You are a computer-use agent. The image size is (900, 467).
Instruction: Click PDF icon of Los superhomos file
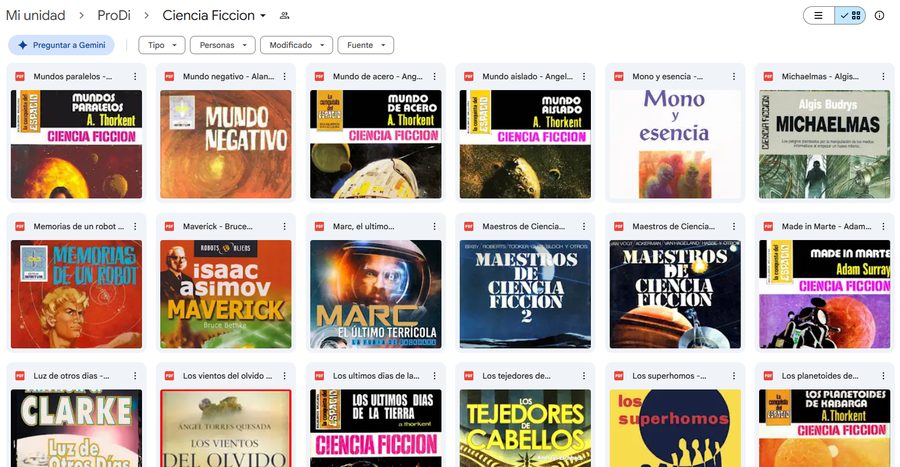619,376
